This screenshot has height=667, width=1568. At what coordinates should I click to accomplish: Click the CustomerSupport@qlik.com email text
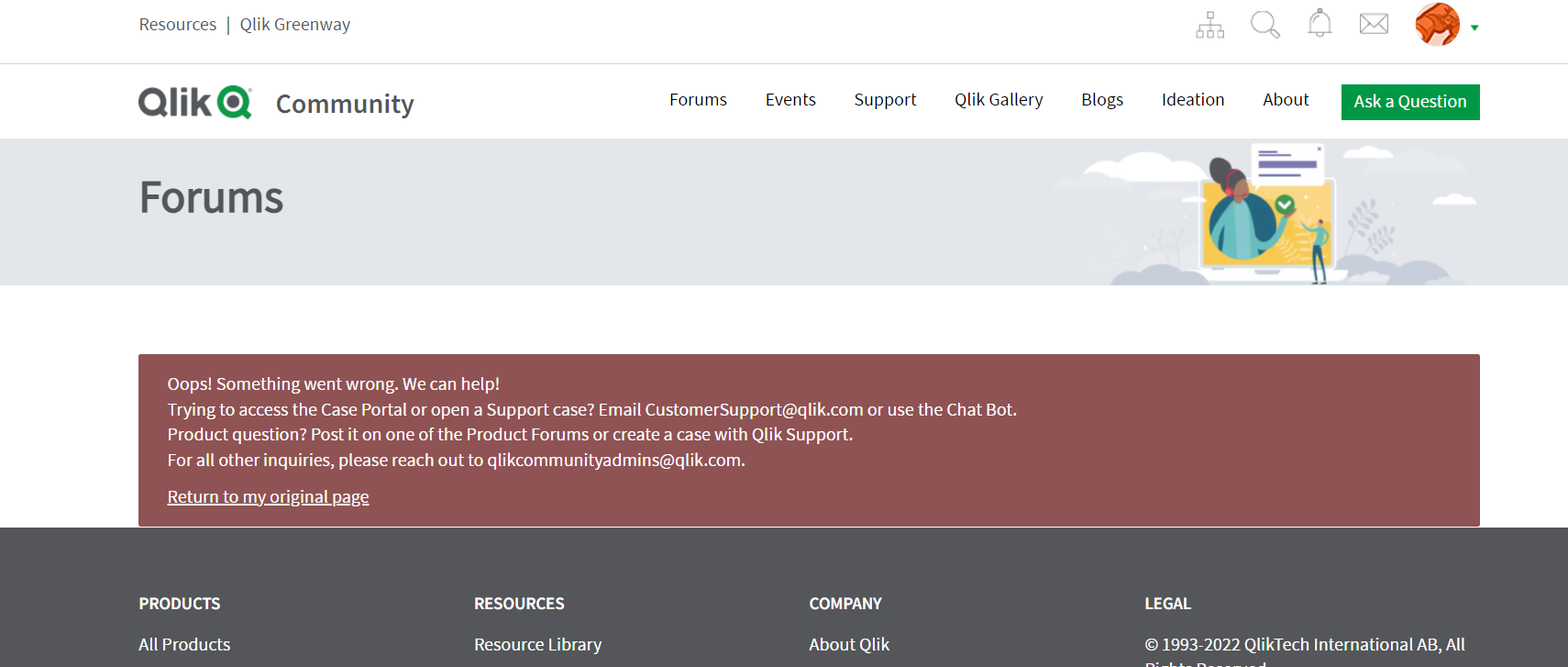pos(754,409)
